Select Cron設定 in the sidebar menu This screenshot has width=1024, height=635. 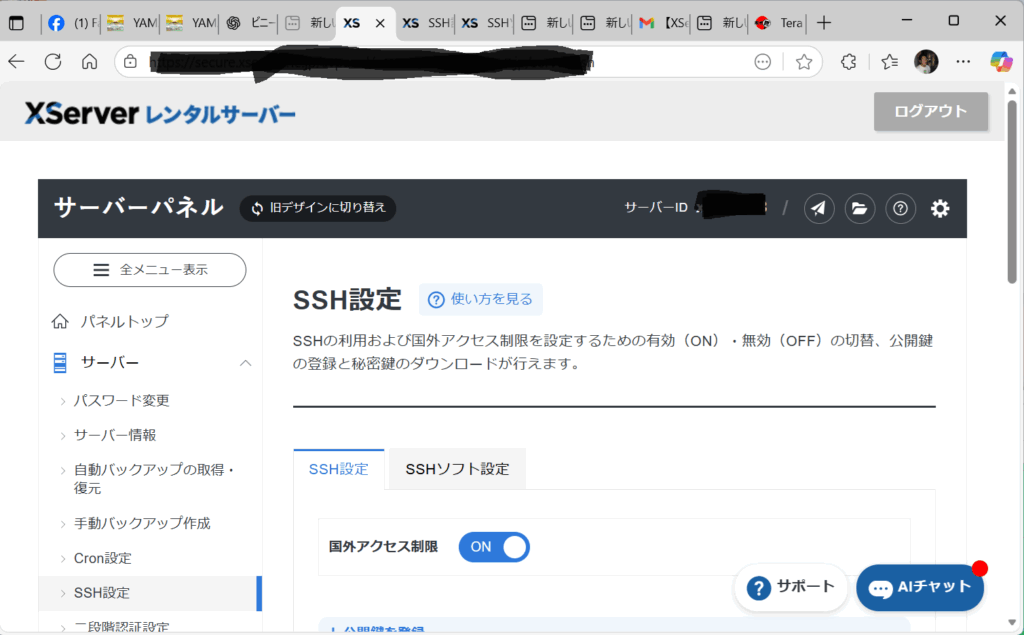tap(102, 558)
